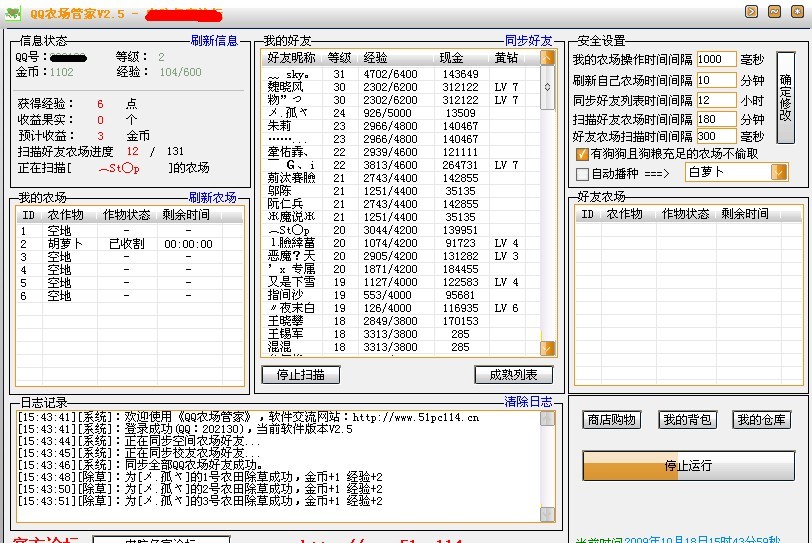Select plot 6 空地 row in 我的农场
This screenshot has height=543, width=812.
tap(129, 296)
